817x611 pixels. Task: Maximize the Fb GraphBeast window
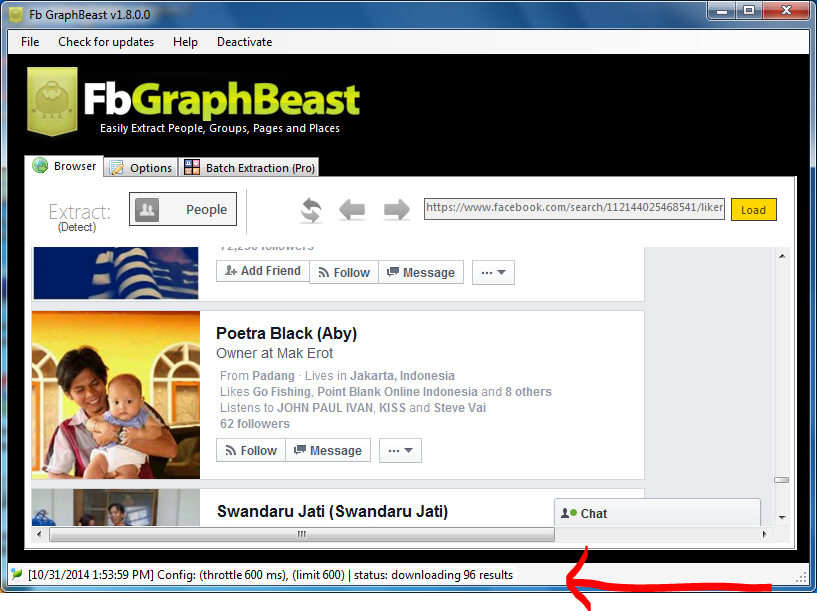click(x=749, y=10)
